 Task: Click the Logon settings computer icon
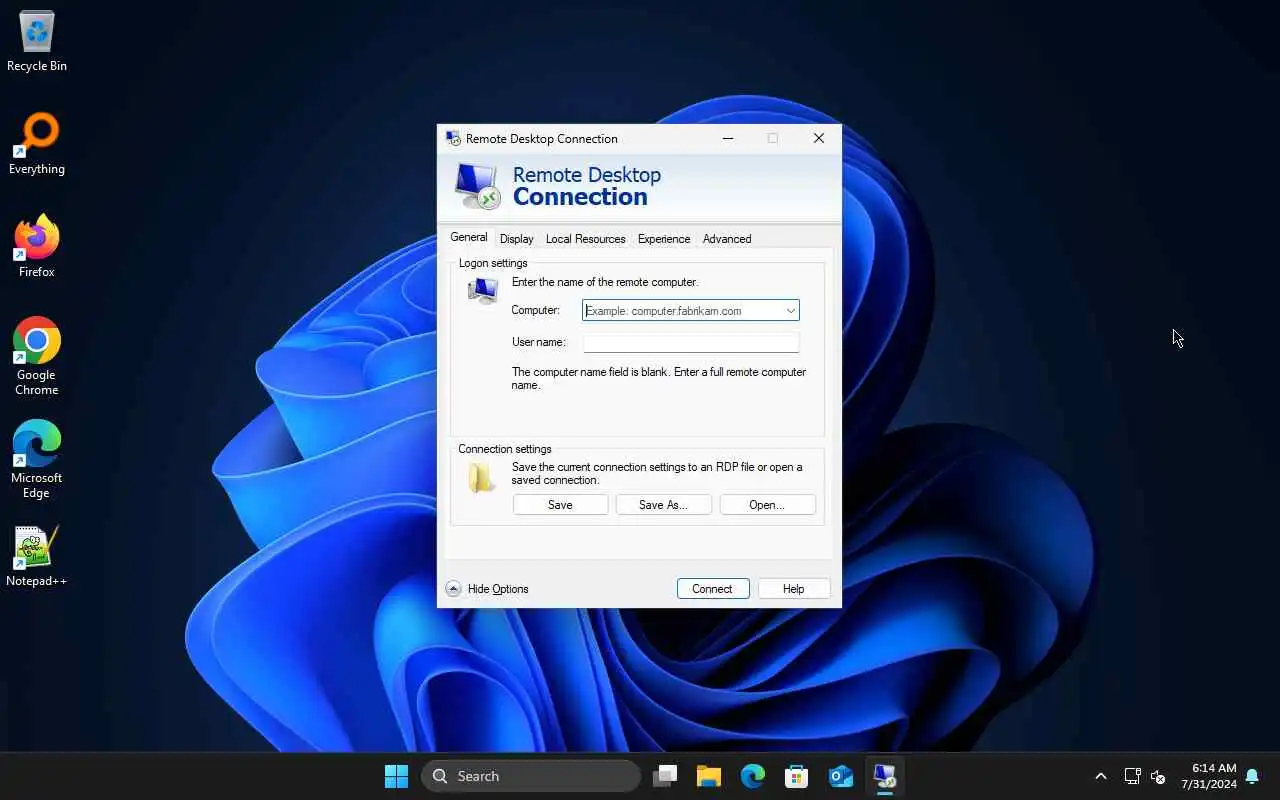pos(483,290)
